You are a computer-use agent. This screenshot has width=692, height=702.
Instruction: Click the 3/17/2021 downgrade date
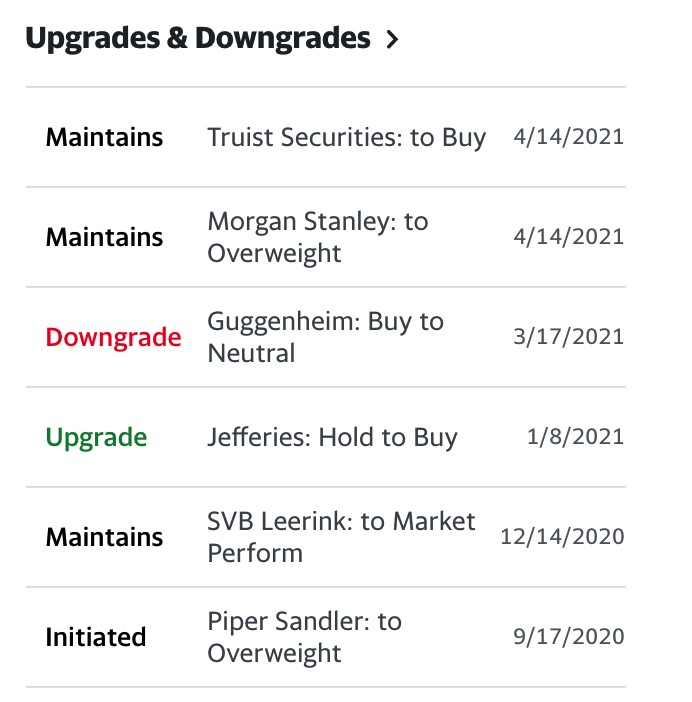point(568,337)
